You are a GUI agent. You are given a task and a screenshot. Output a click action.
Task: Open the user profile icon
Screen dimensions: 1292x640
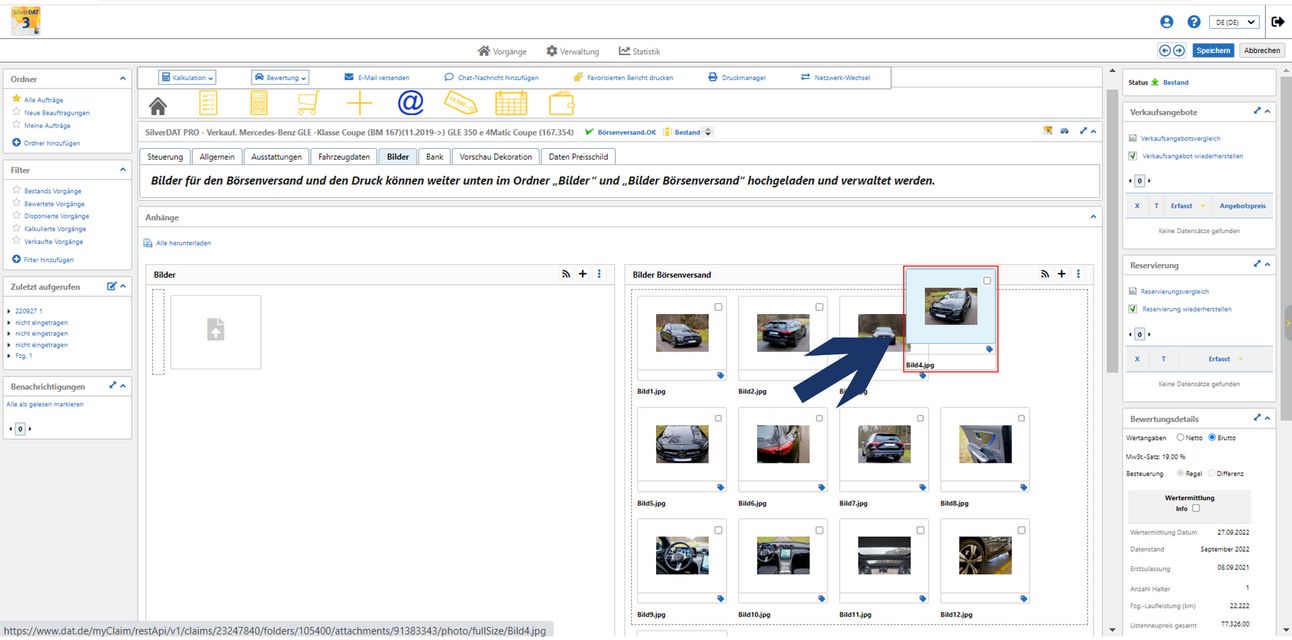(1167, 22)
